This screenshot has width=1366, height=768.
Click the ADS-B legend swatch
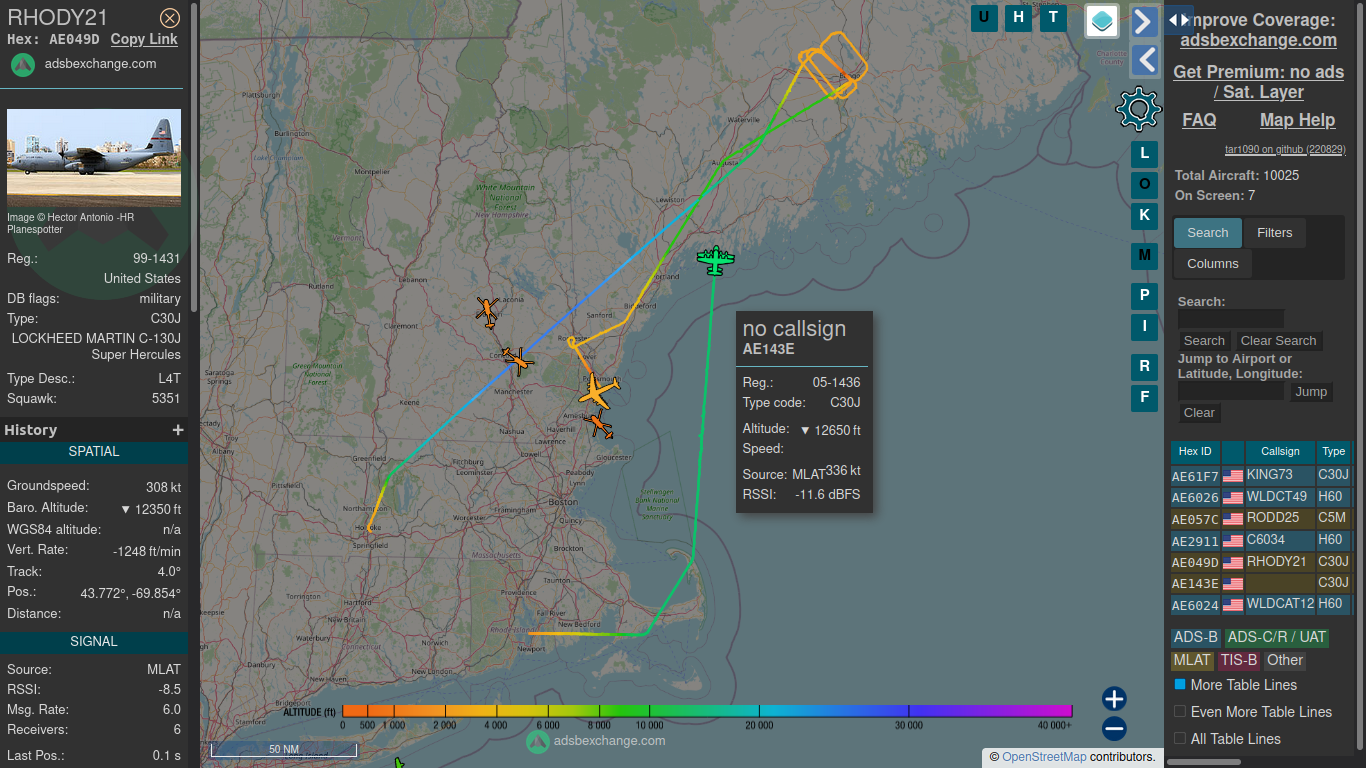(1196, 637)
